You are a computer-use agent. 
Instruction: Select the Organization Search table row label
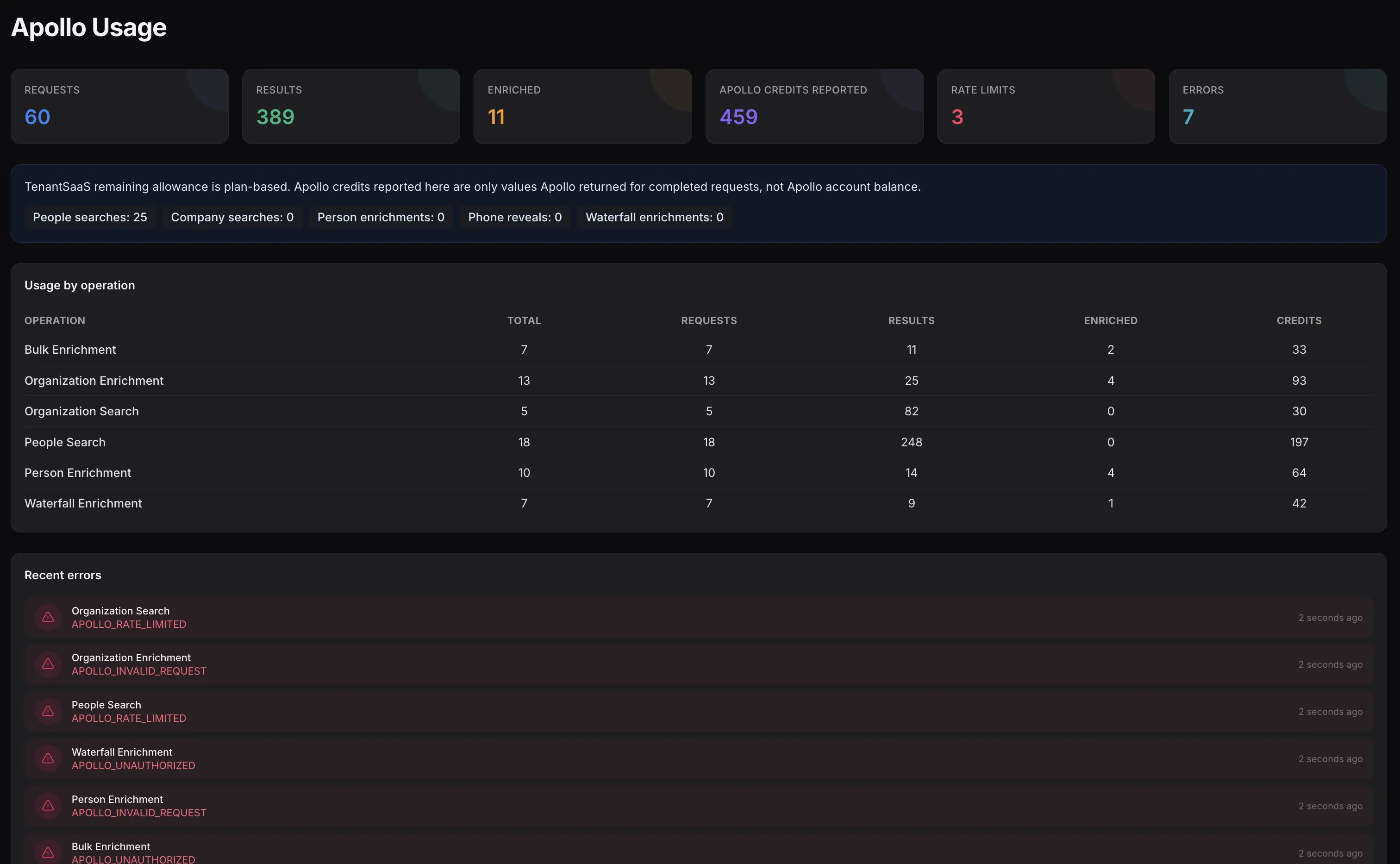point(81,412)
